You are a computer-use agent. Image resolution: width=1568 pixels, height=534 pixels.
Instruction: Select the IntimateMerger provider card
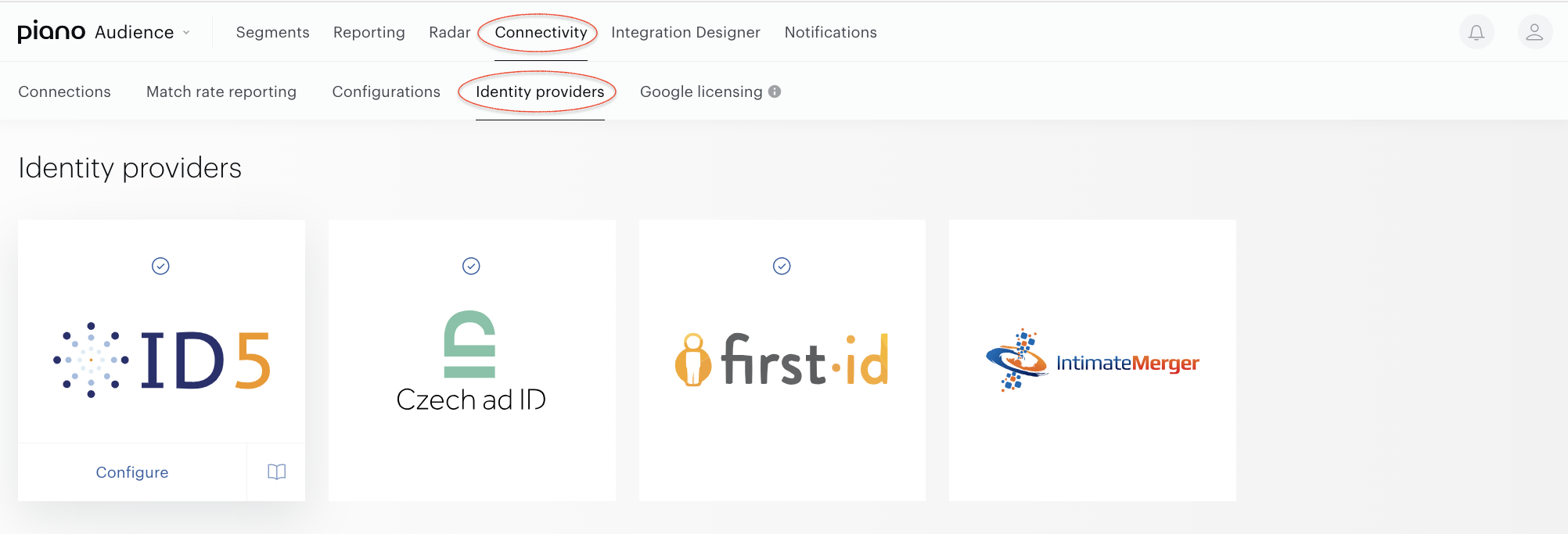pos(1092,360)
